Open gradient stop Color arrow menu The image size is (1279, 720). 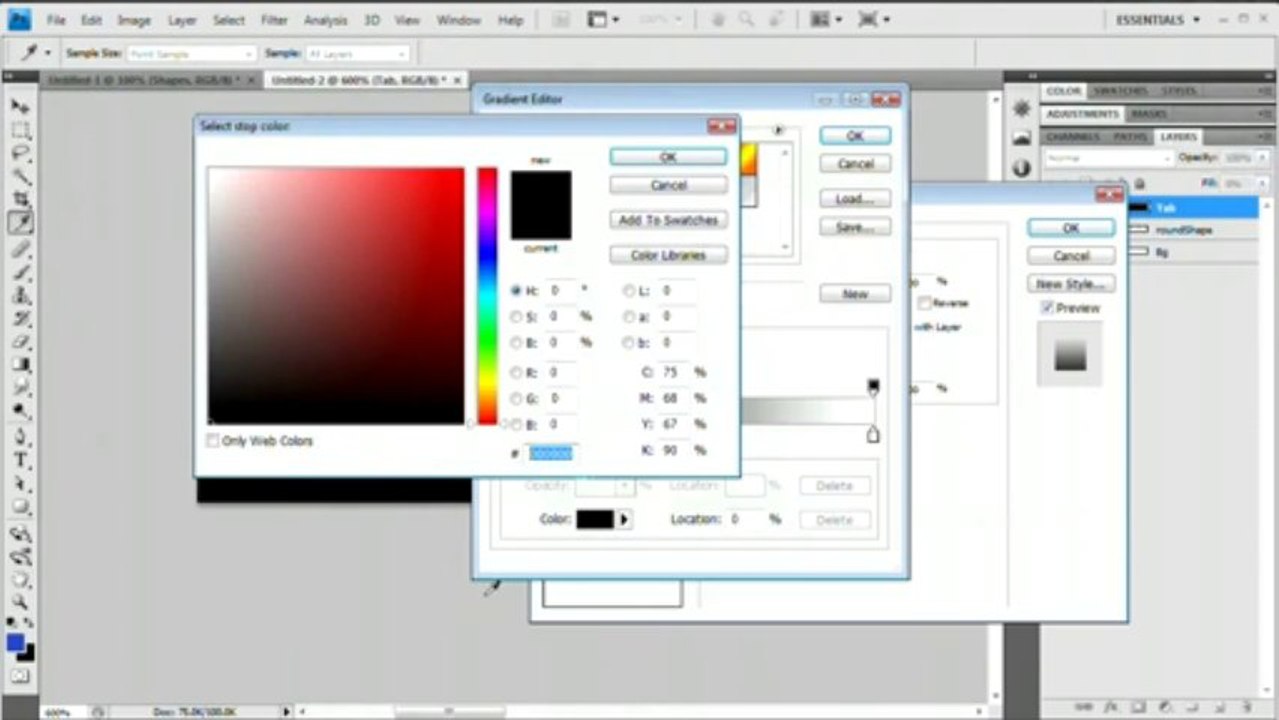[x=625, y=520]
